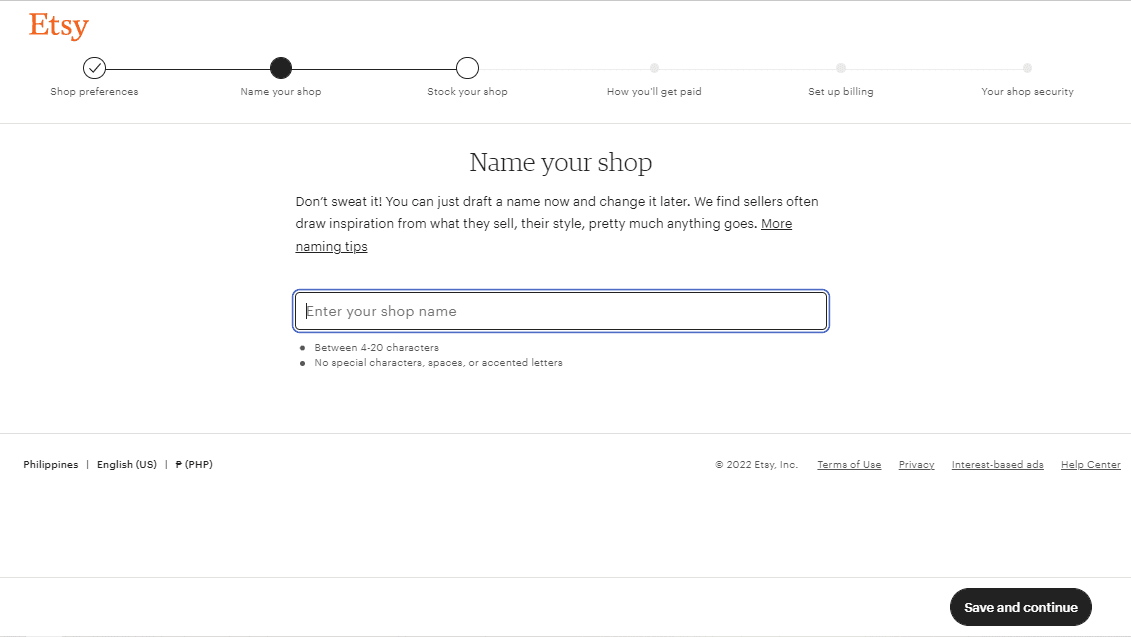Click the How you'll get paid step dot
Viewport: 1131px width, 637px height.
pyautogui.click(x=654, y=68)
